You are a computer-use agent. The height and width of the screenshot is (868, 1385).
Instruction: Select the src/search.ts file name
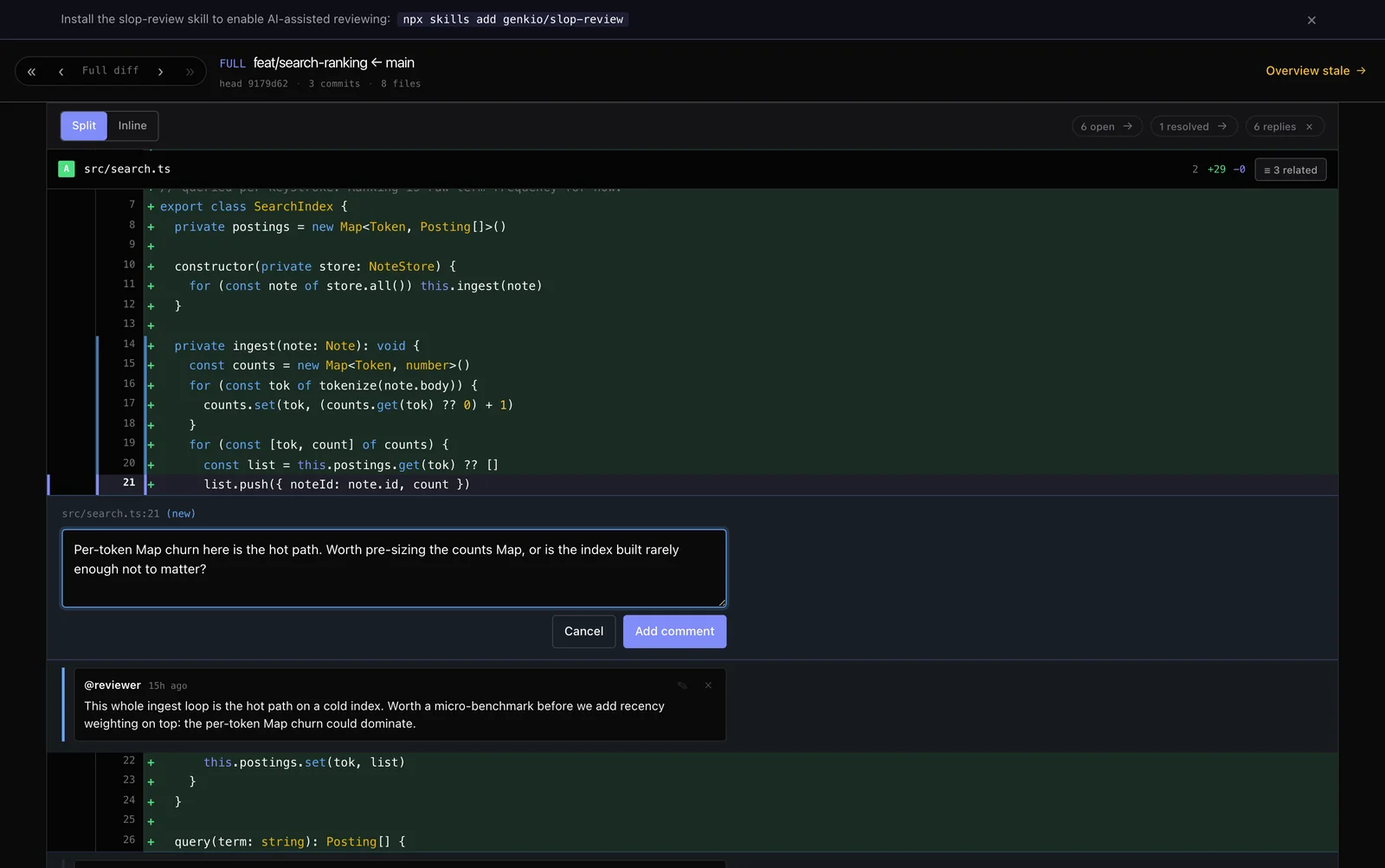point(127,169)
